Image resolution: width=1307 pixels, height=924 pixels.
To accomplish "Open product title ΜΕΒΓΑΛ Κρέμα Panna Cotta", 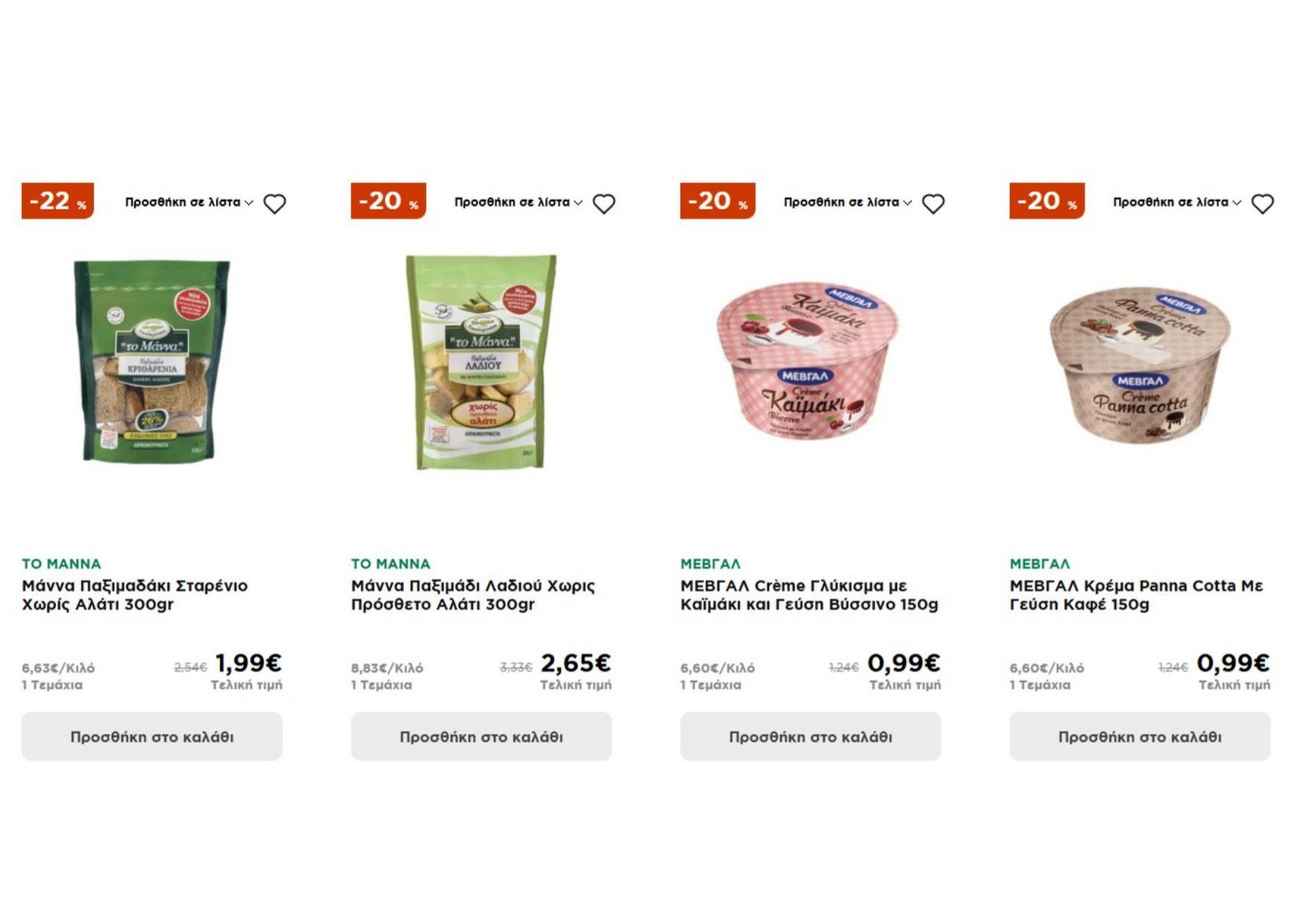I will [x=1136, y=595].
